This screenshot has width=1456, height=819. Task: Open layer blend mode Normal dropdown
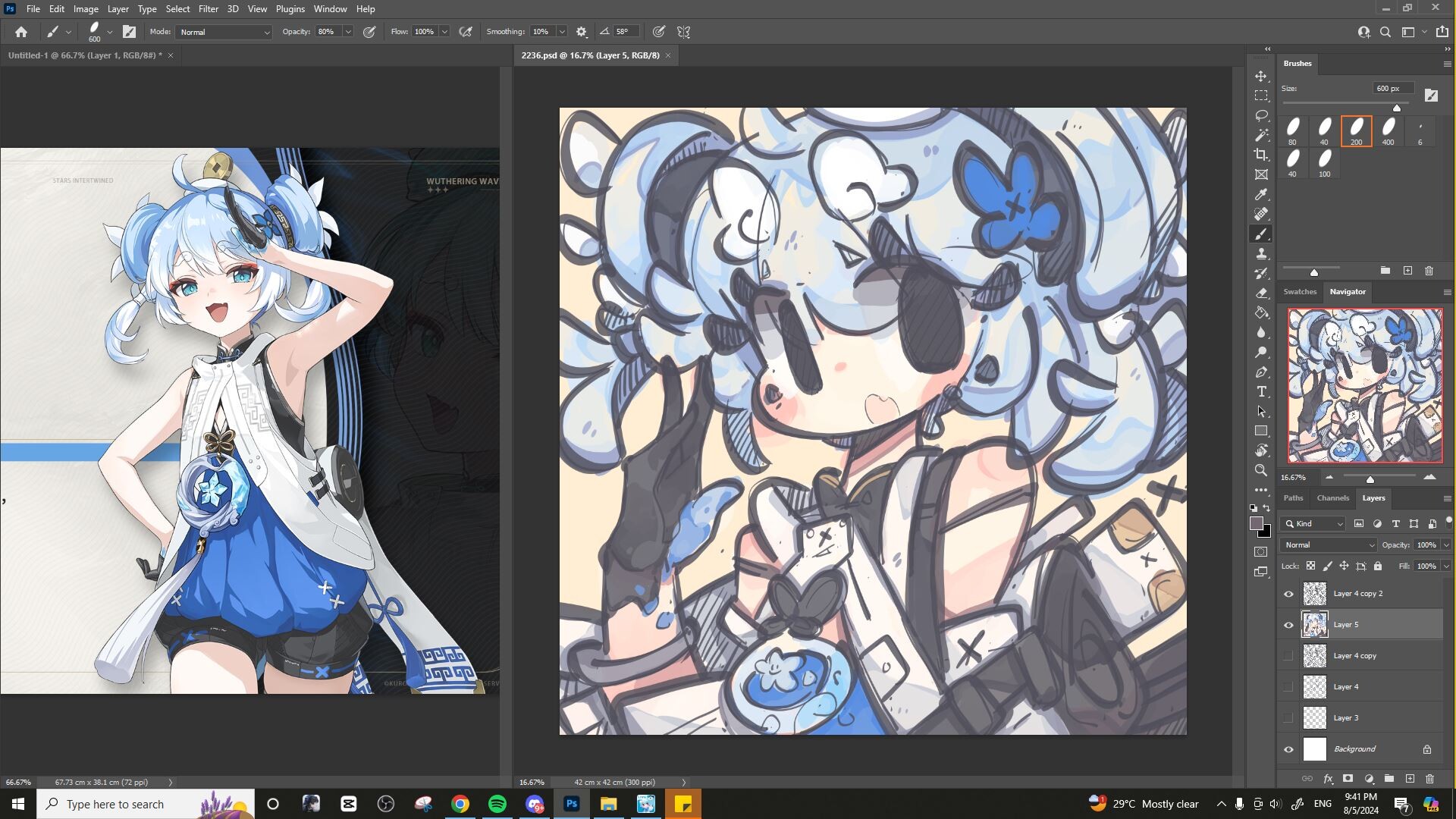click(x=1329, y=544)
